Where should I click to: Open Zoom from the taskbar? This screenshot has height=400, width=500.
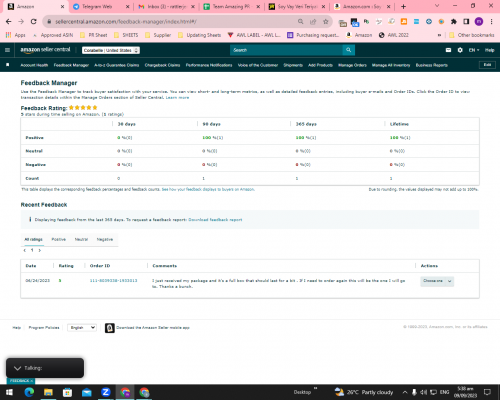(x=106, y=392)
